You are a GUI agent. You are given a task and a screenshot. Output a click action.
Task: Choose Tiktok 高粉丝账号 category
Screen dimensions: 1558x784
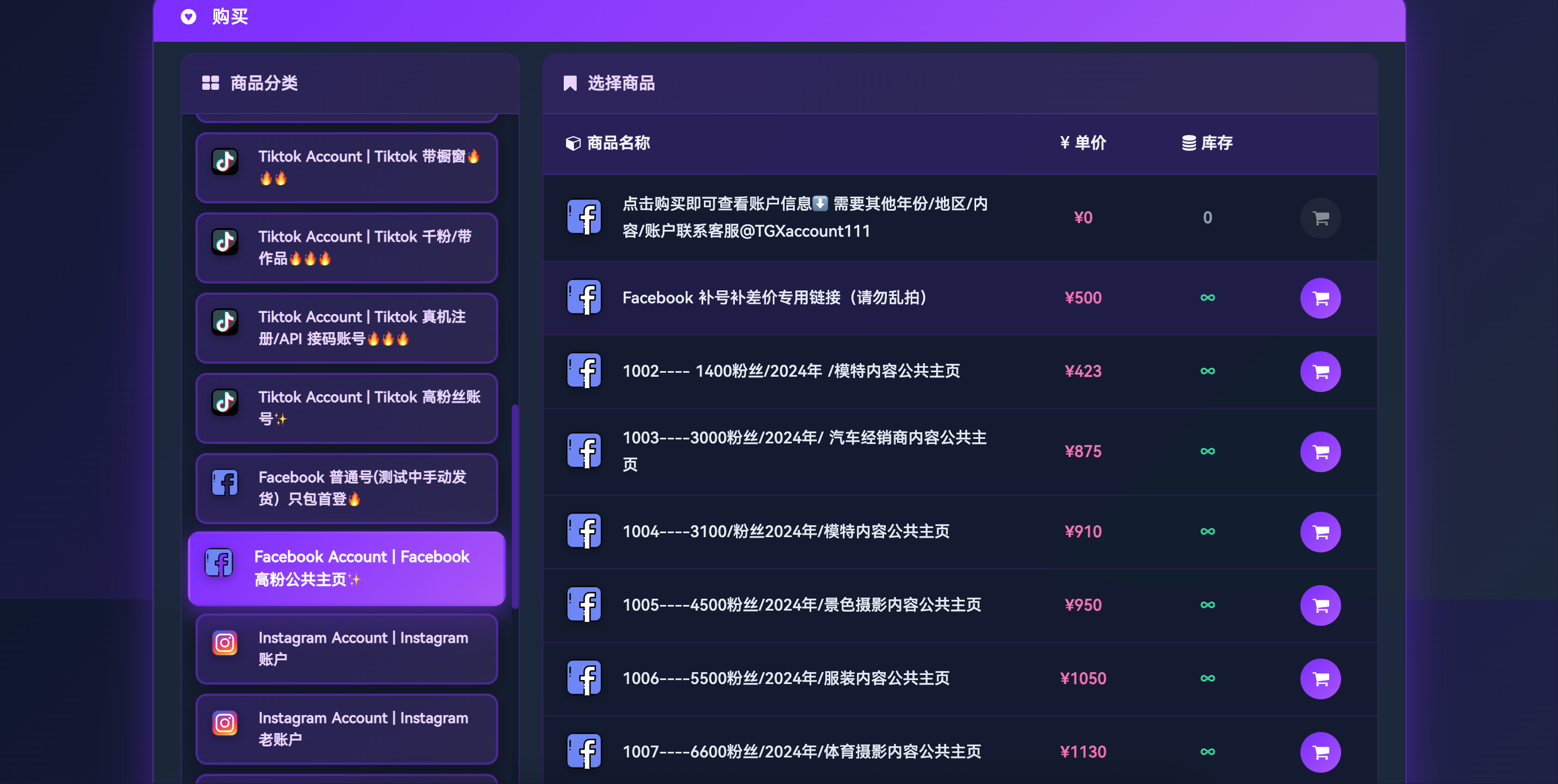(346, 408)
